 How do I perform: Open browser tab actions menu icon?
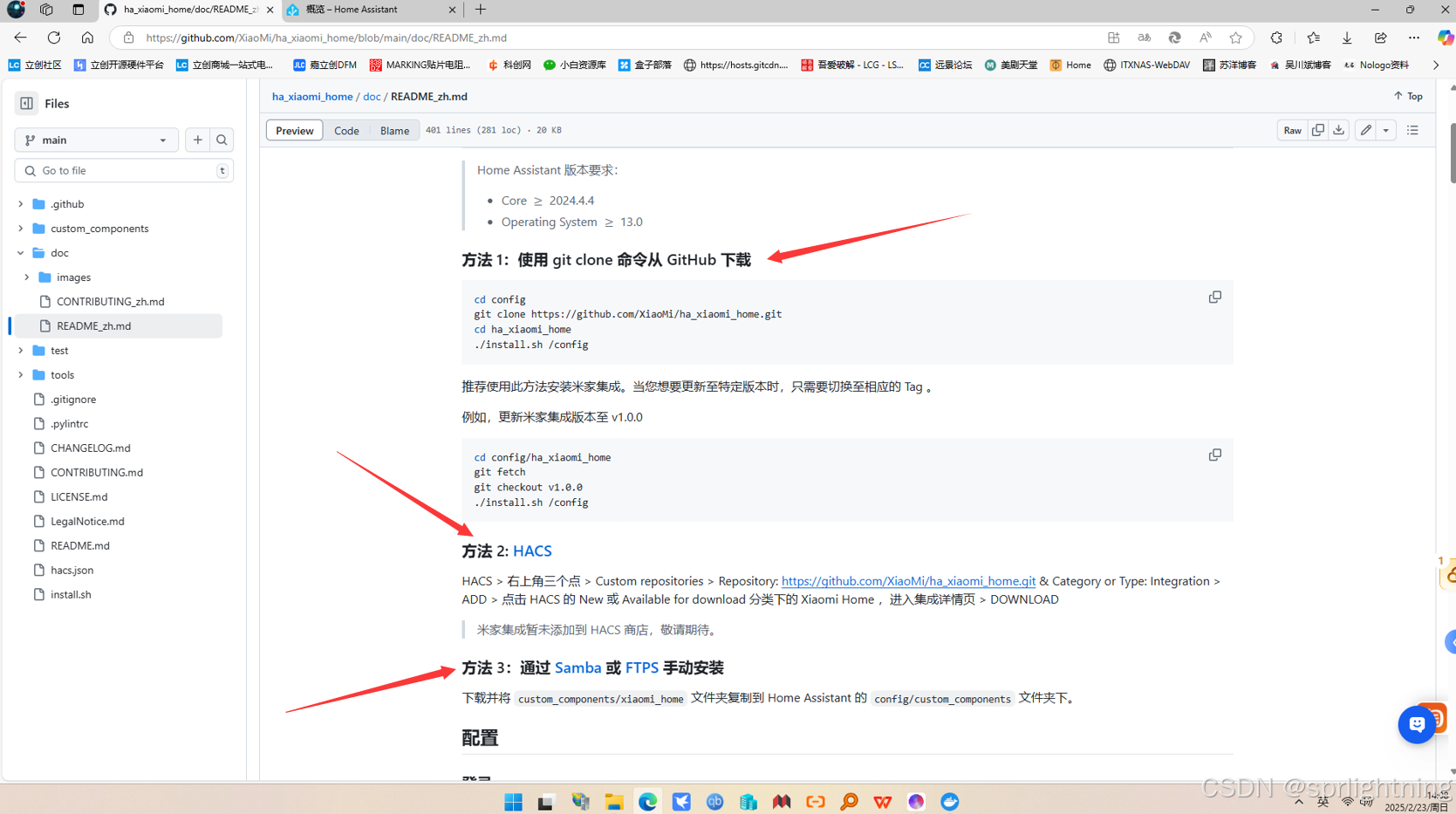[x=79, y=10]
